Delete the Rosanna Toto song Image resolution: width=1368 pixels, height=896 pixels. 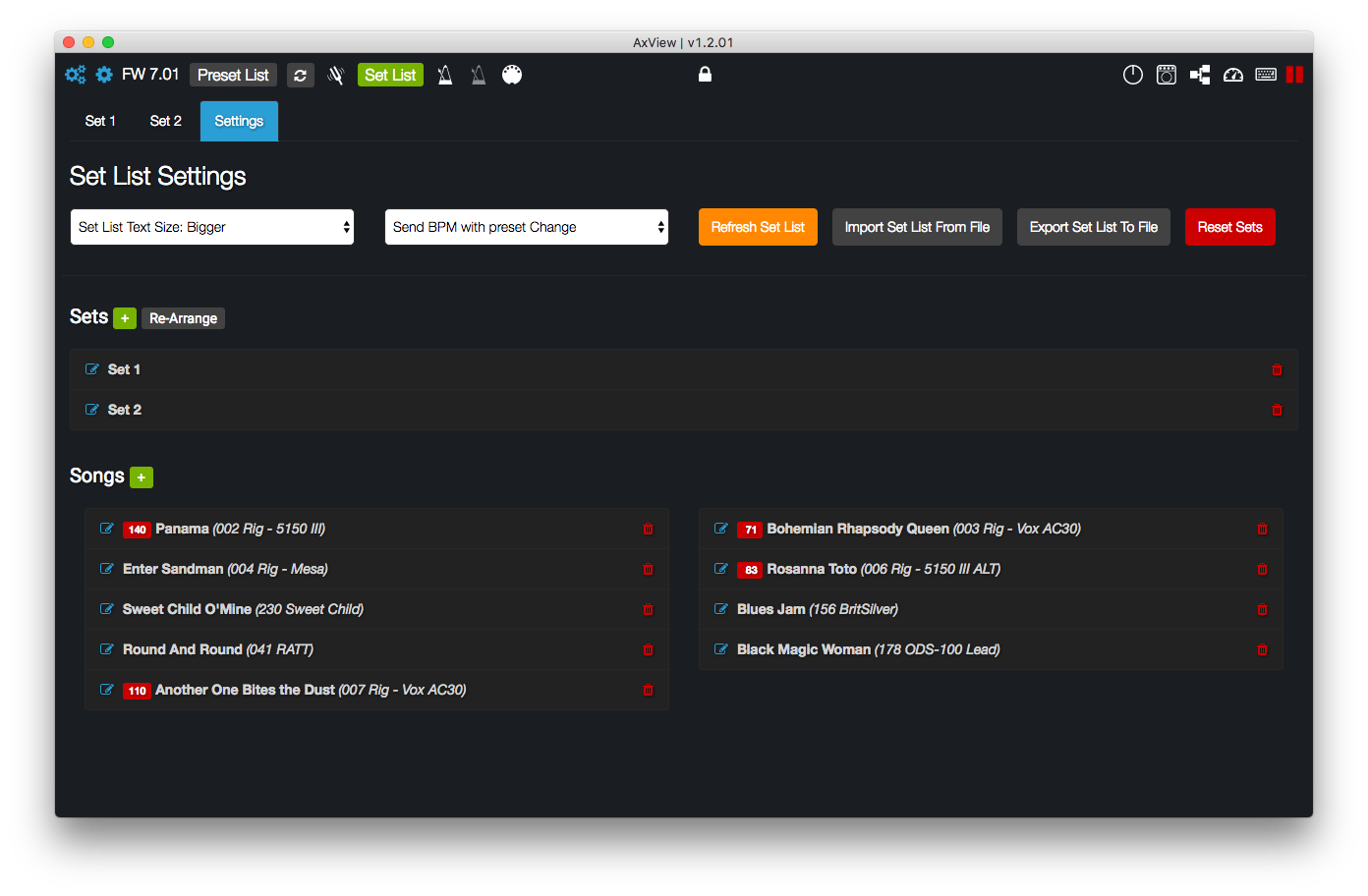(x=1263, y=569)
